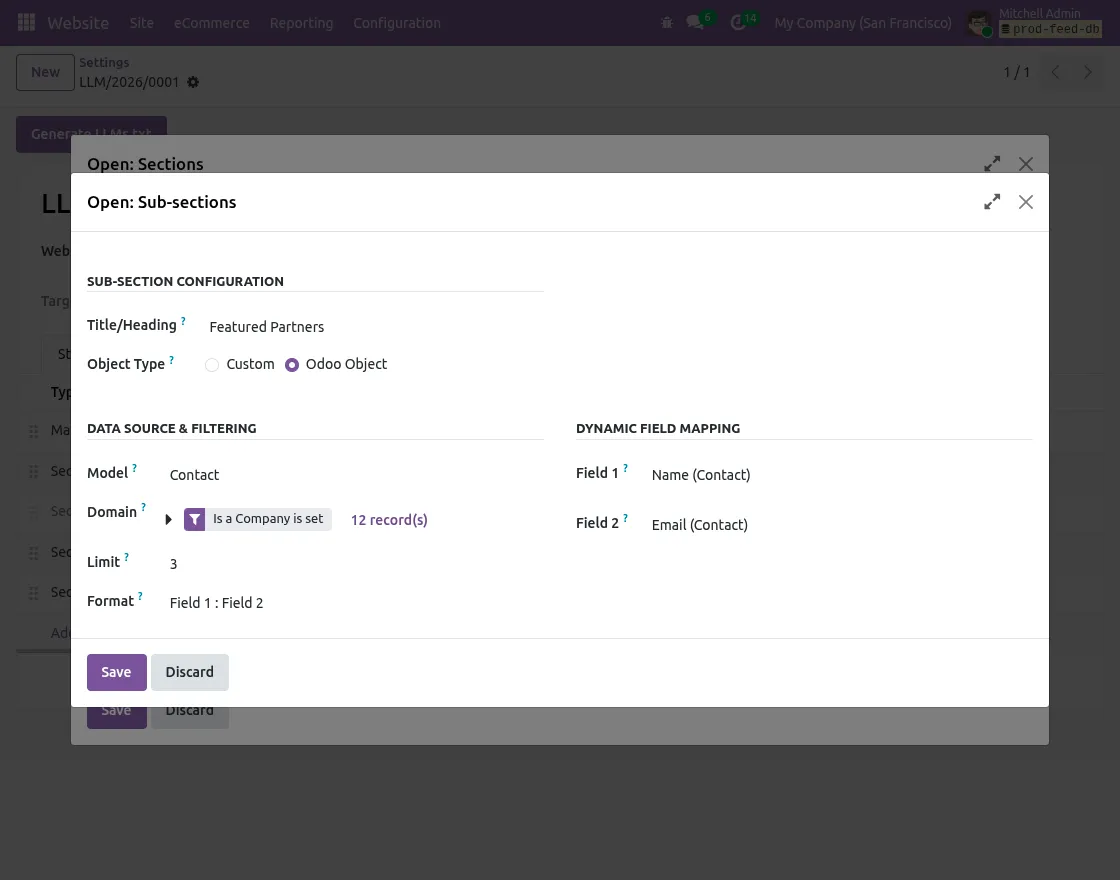Viewport: 1120px width, 880px height.
Task: Open the eCommerce menu
Action: [211, 23]
